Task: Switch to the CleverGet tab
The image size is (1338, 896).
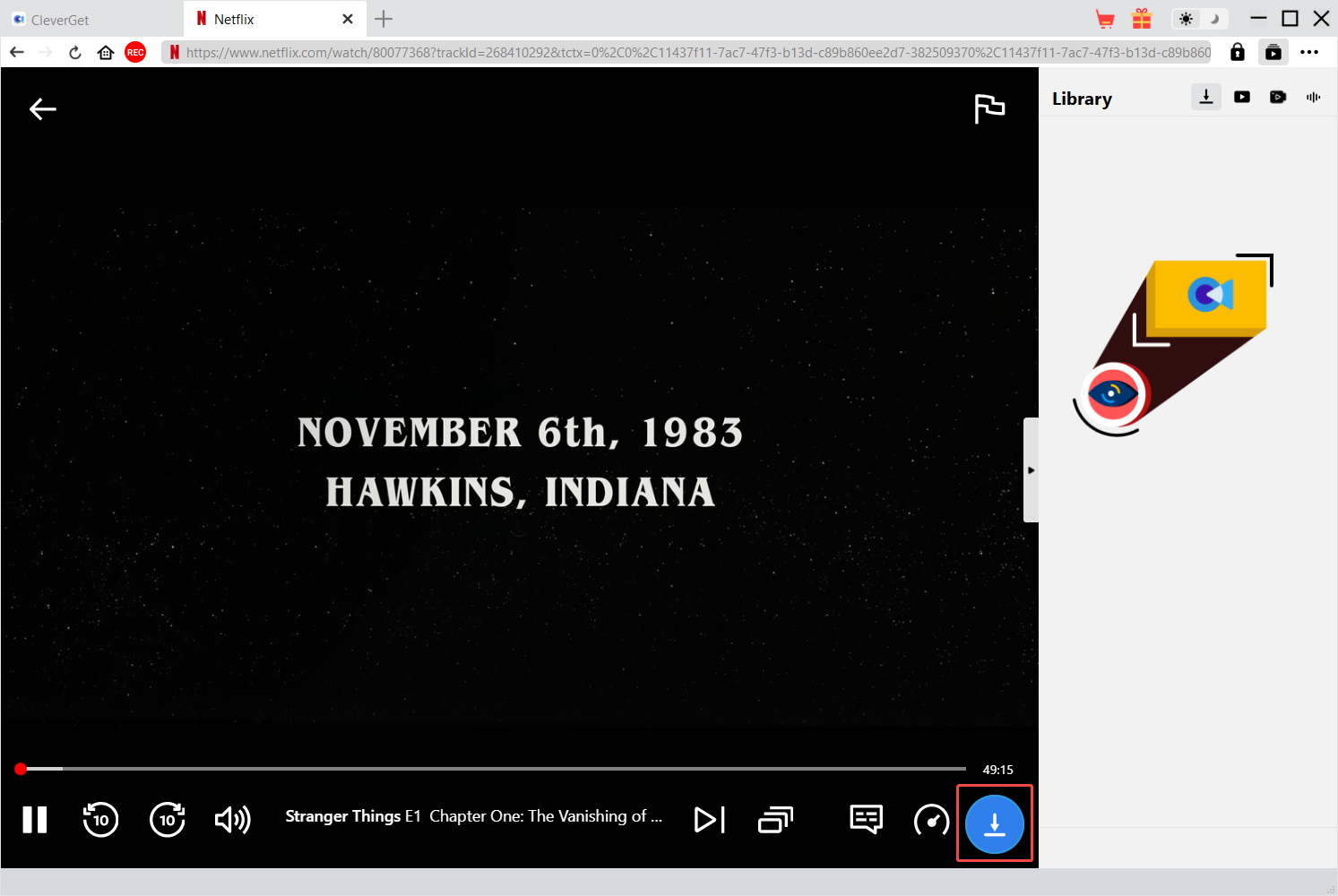Action: (x=91, y=19)
